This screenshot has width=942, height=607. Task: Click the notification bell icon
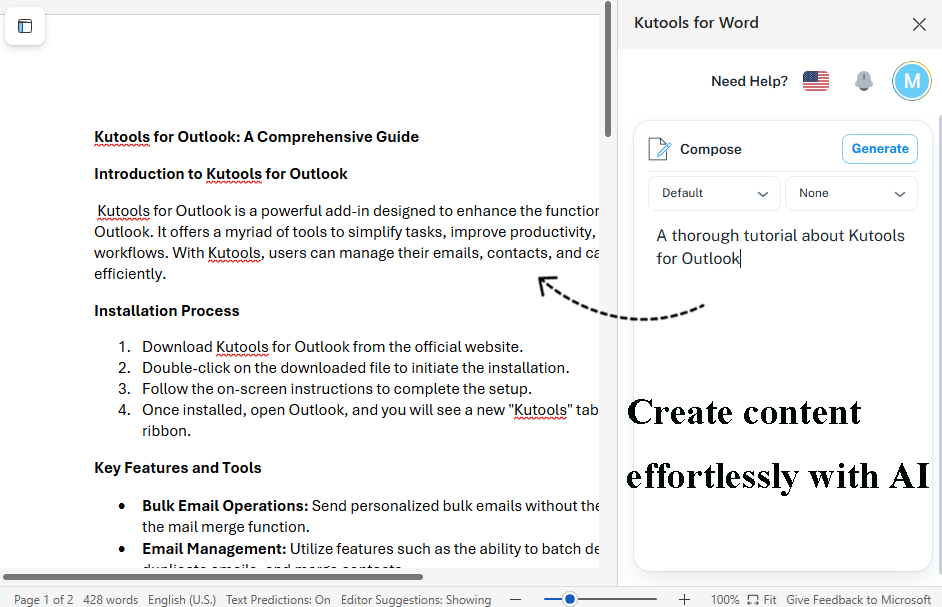tap(863, 81)
